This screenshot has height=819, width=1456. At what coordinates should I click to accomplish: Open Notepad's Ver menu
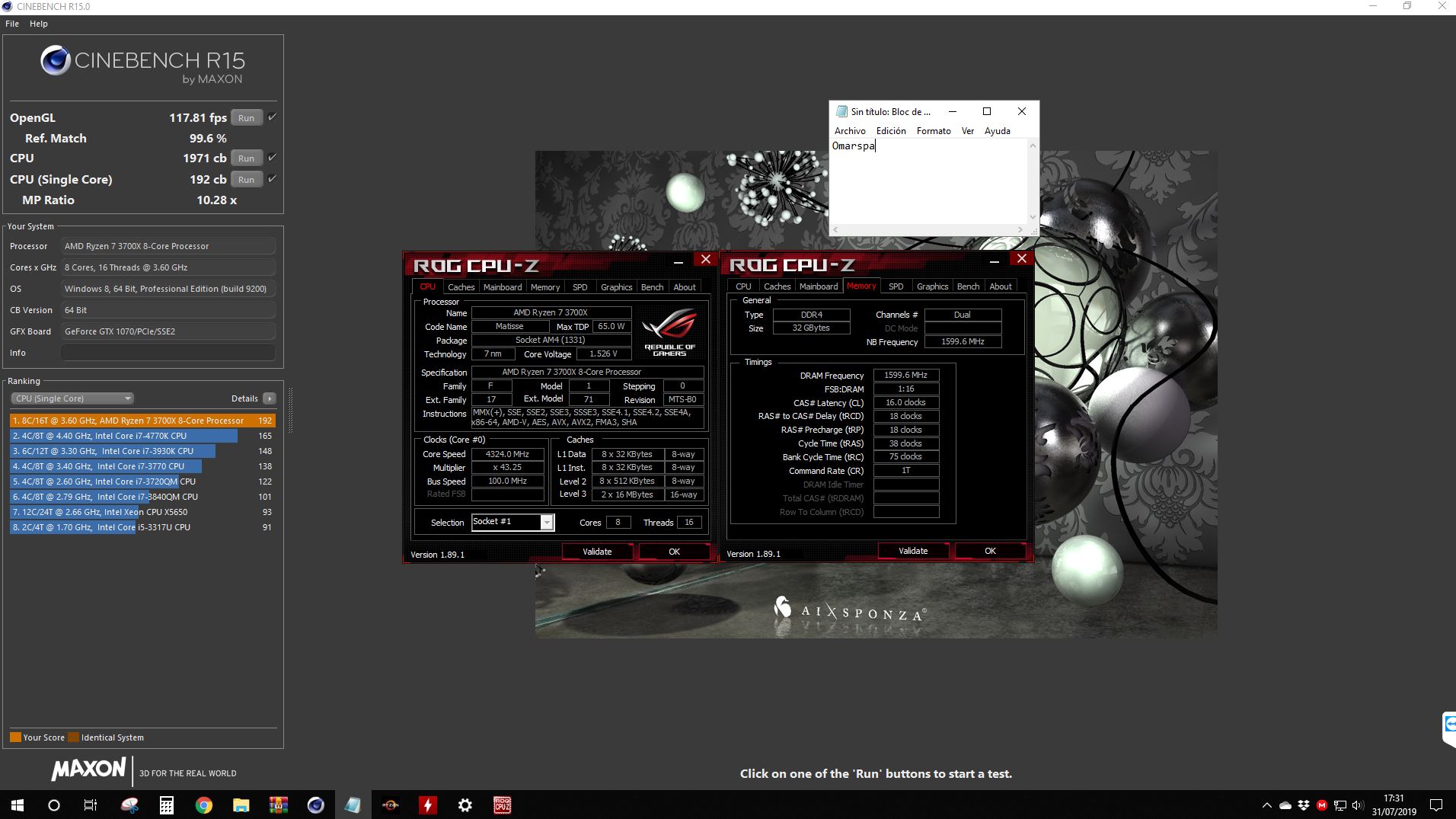968,131
